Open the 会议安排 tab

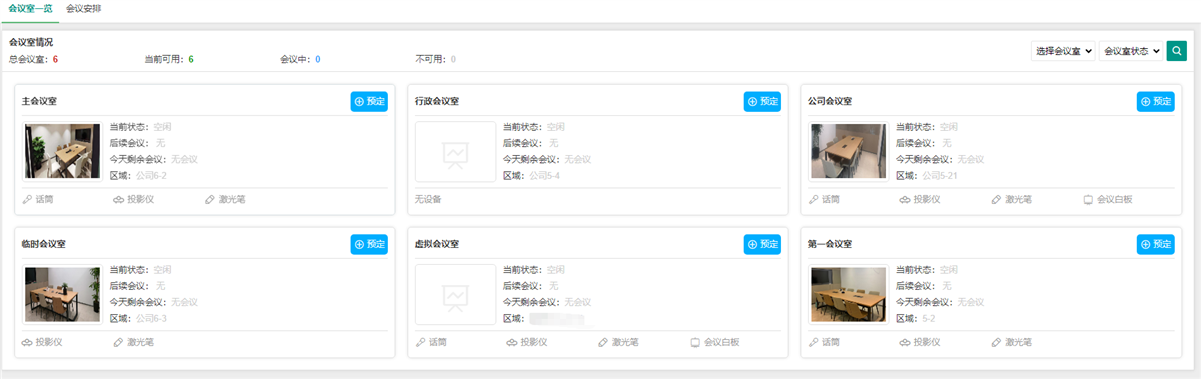pyautogui.click(x=83, y=8)
